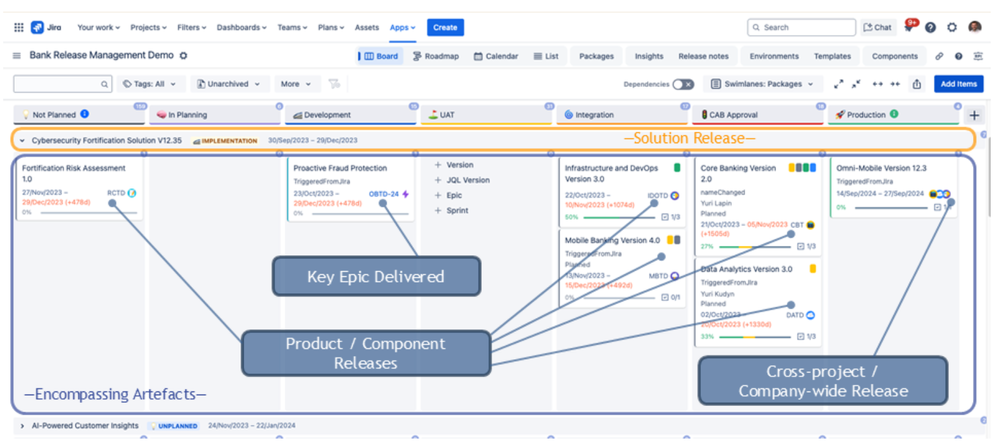Click the DATD project avatar on Data Analytics card
Image resolution: width=999 pixels, height=441 pixels.
(x=811, y=315)
